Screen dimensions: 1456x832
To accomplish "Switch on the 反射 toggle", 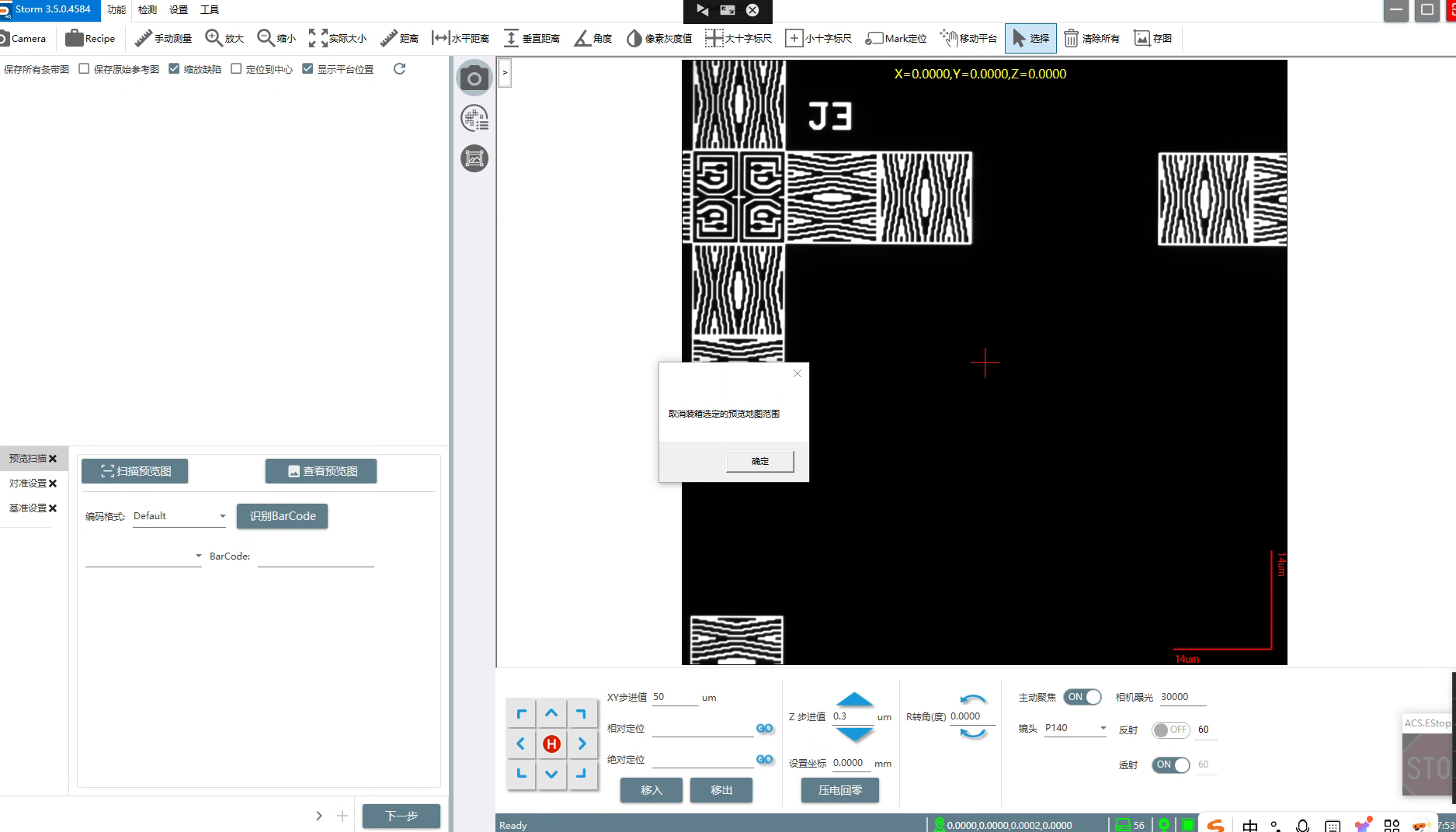I will [x=1170, y=730].
